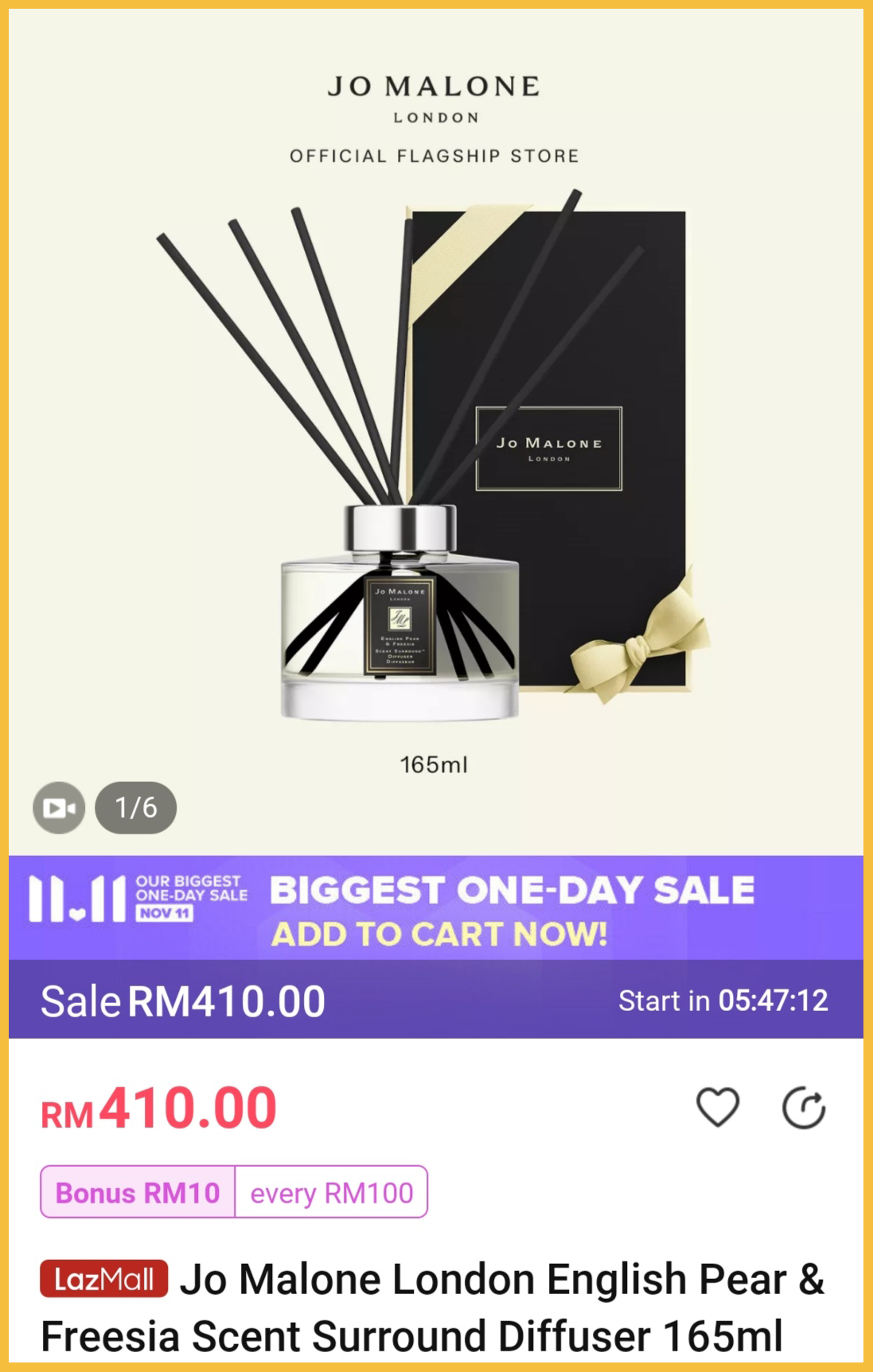Image resolution: width=873 pixels, height=1372 pixels.
Task: Tap Official Flagship Store text
Action: [x=435, y=156]
